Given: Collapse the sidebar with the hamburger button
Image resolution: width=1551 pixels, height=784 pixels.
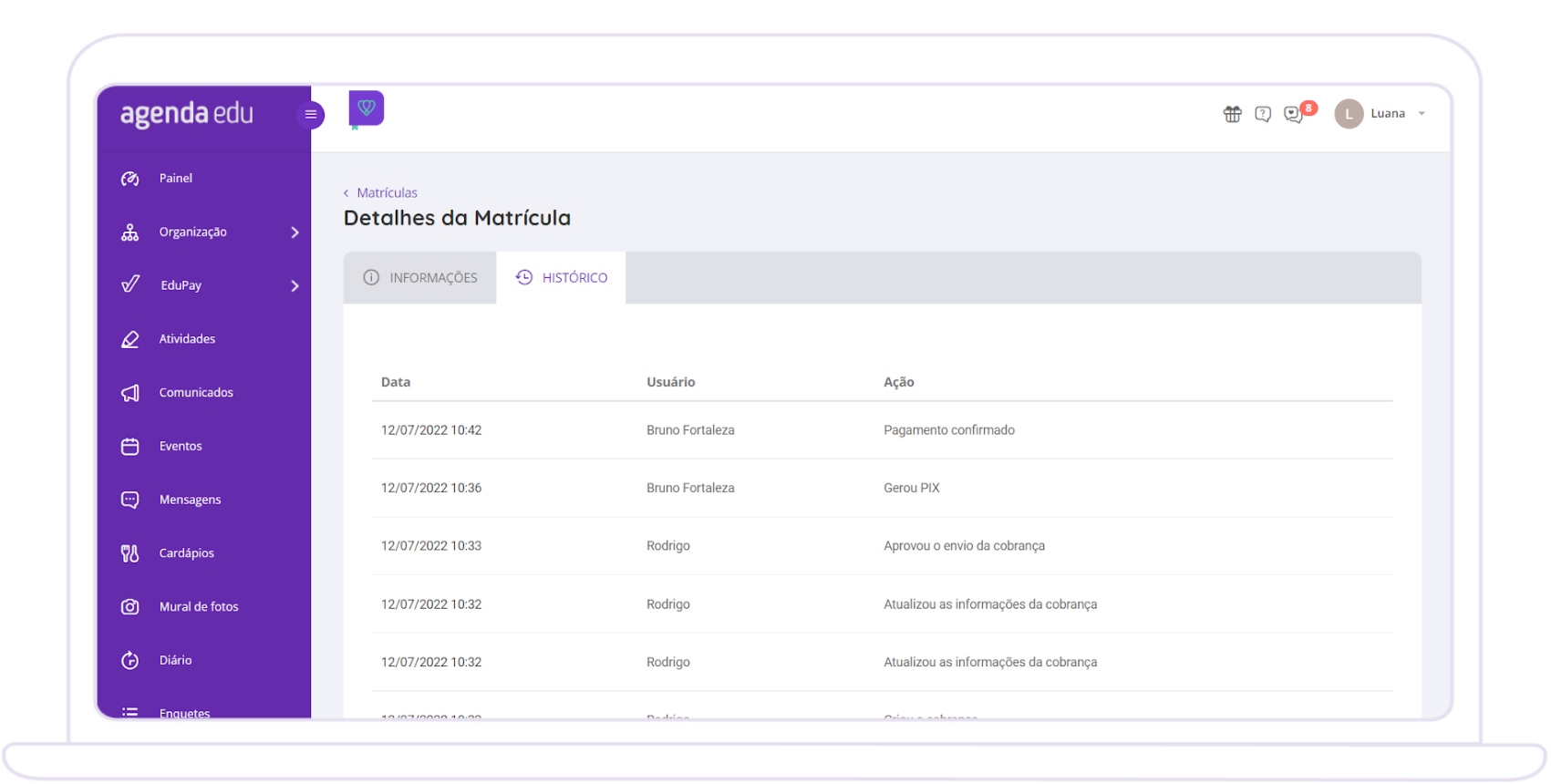Looking at the screenshot, I should tap(310, 115).
